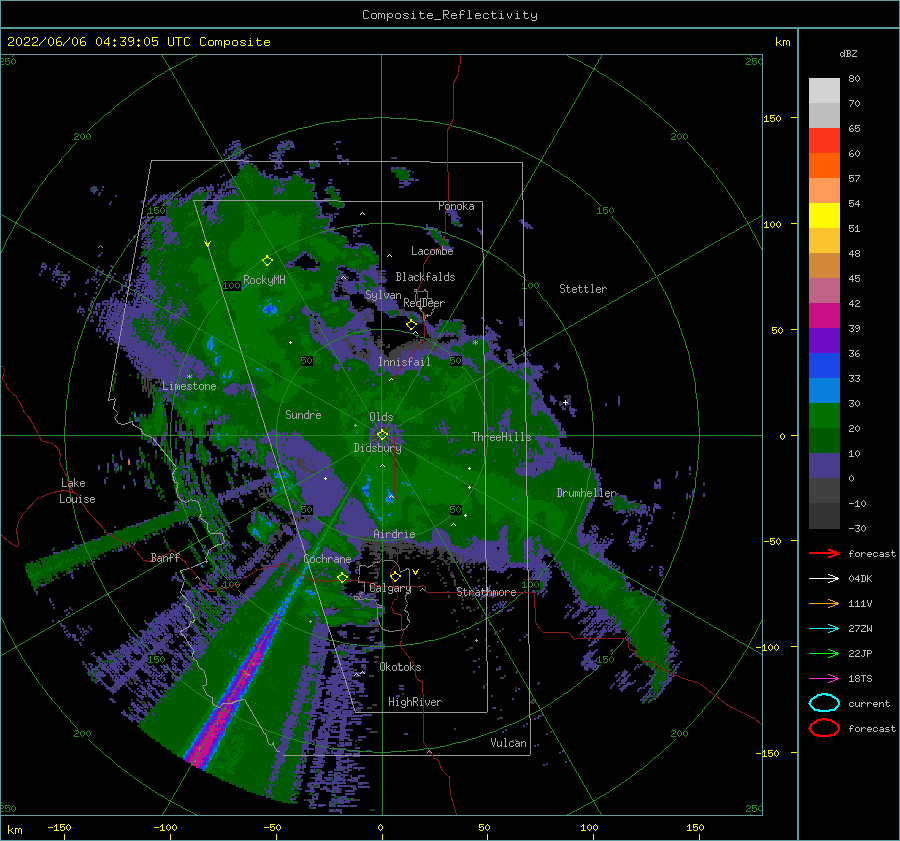The image size is (900, 841).
Task: Select the Didsbury label
Action: (378, 448)
